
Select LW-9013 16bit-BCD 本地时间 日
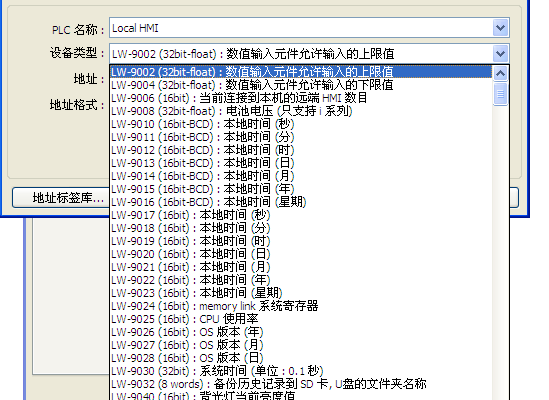tap(301, 163)
